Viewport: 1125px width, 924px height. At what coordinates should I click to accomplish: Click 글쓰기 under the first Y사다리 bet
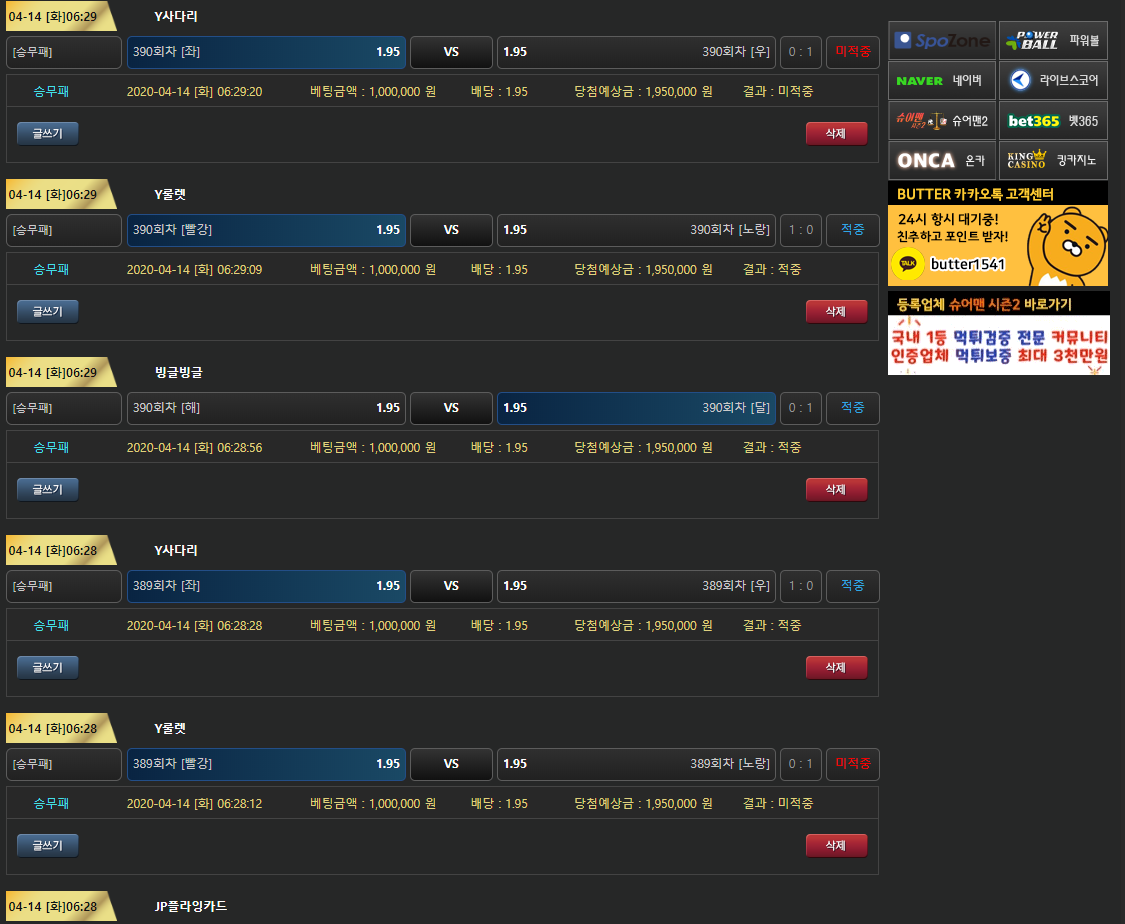point(47,133)
